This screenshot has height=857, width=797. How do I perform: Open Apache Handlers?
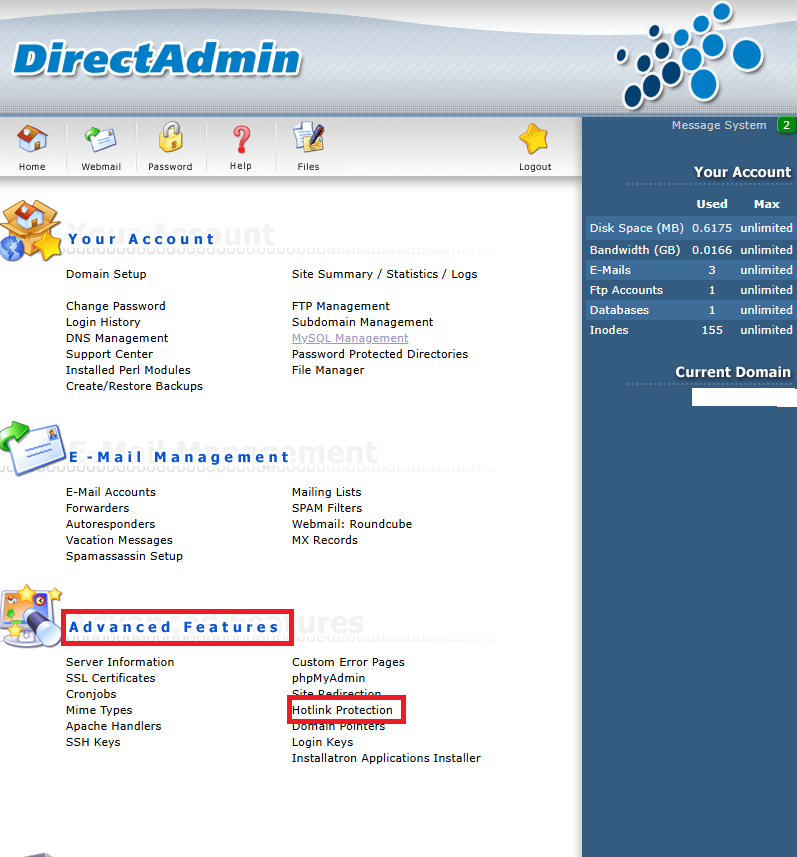pyautogui.click(x=114, y=726)
